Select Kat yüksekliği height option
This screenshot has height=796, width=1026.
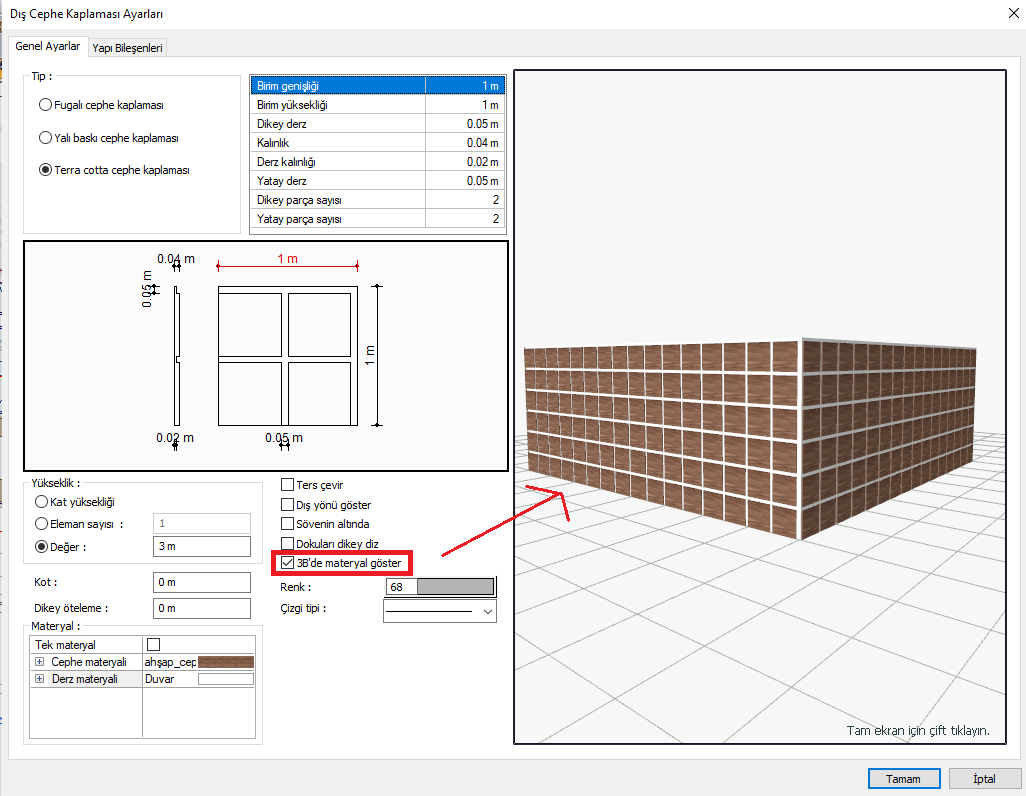coord(42,502)
